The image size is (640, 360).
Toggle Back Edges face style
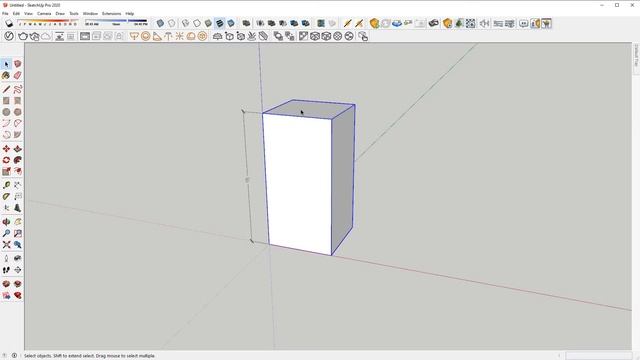[x=172, y=23]
